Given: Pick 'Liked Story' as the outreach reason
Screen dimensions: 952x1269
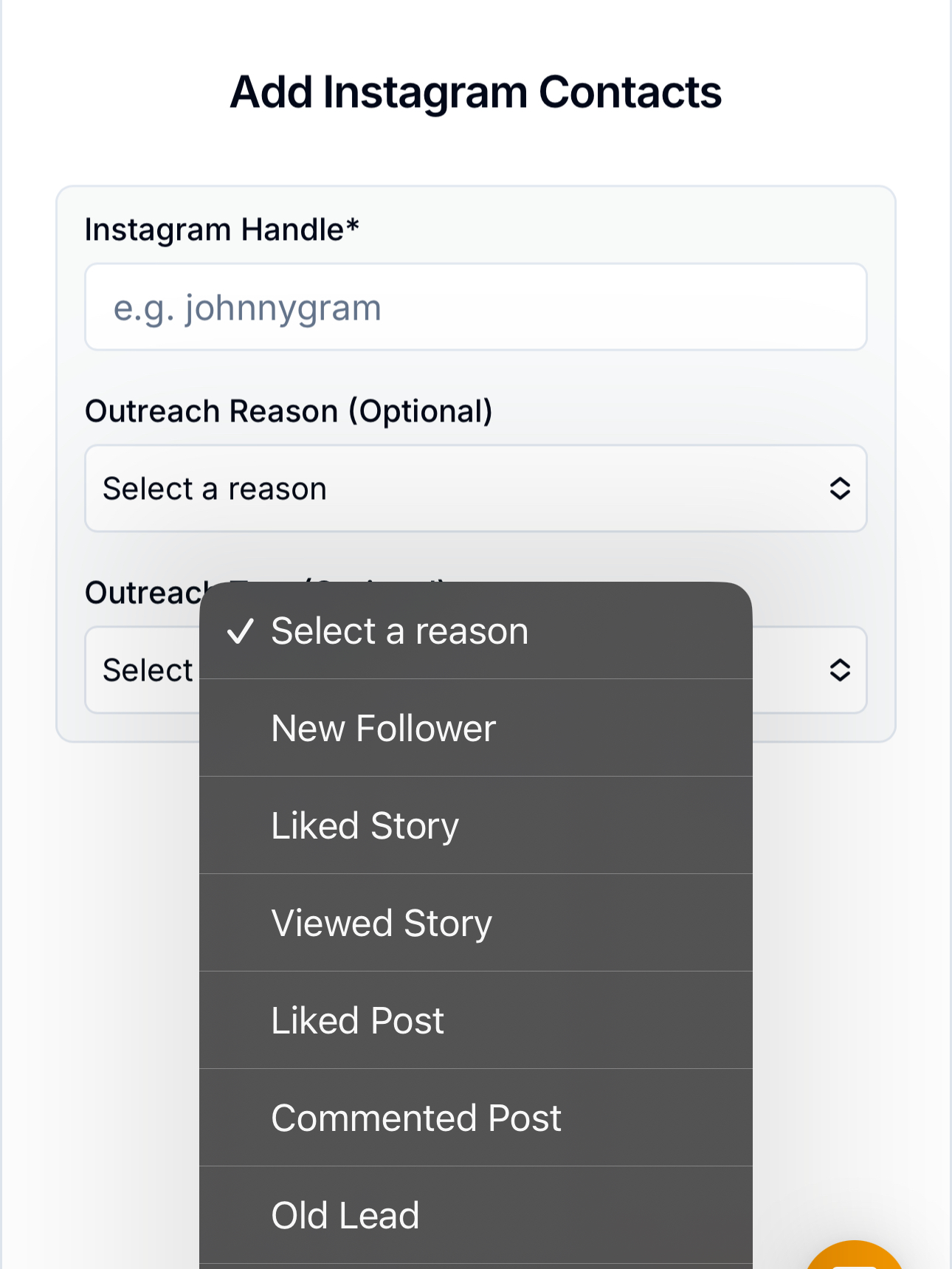Looking at the screenshot, I should pos(365,826).
